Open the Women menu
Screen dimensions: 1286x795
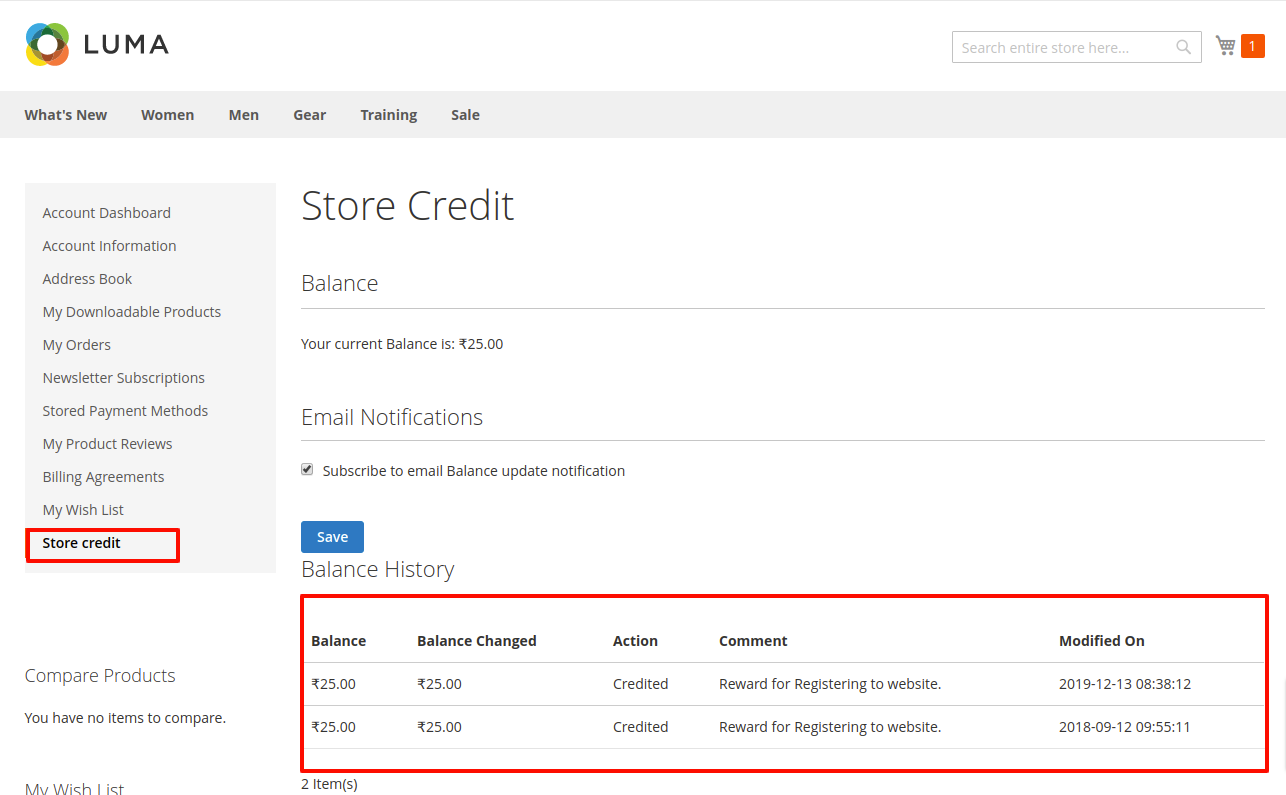coord(167,115)
